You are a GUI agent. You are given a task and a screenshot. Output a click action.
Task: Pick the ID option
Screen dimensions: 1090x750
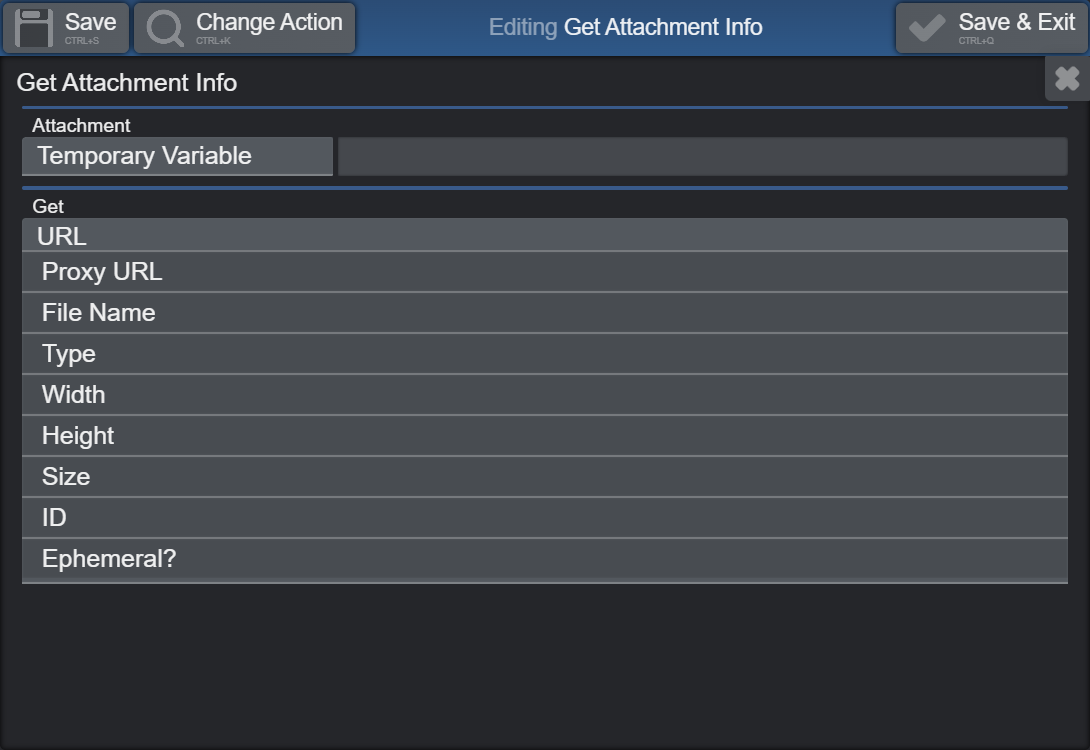click(x=545, y=518)
